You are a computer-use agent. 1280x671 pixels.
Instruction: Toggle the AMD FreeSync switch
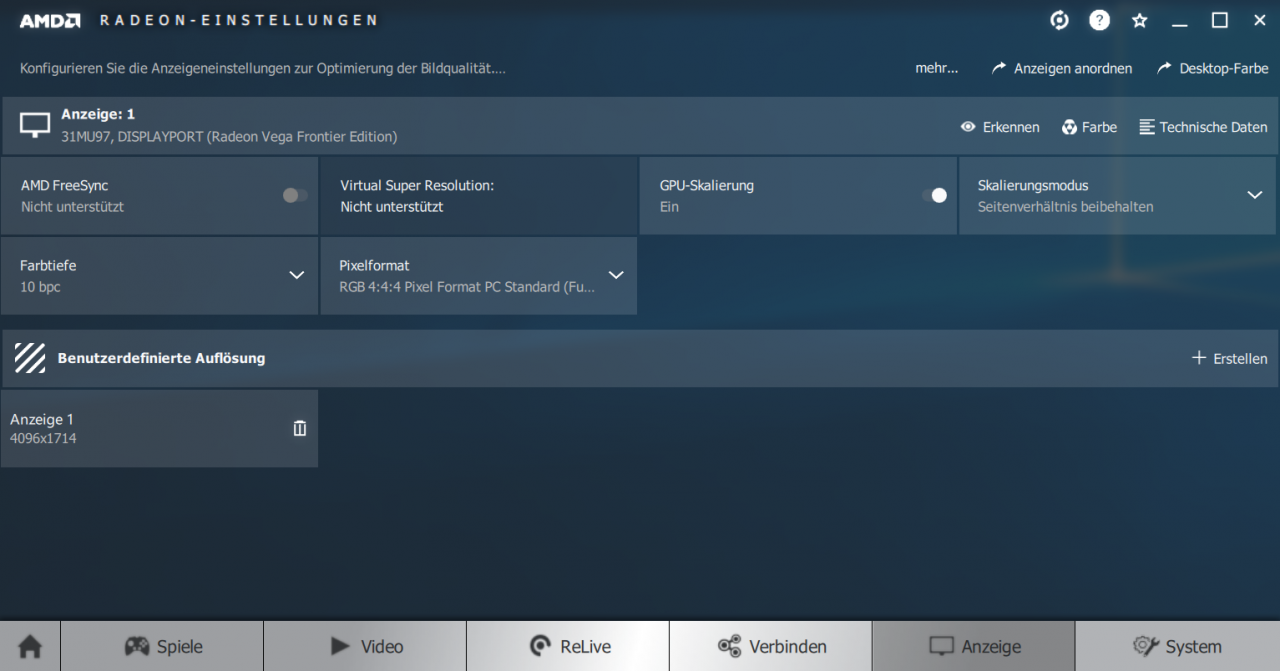[x=295, y=195]
